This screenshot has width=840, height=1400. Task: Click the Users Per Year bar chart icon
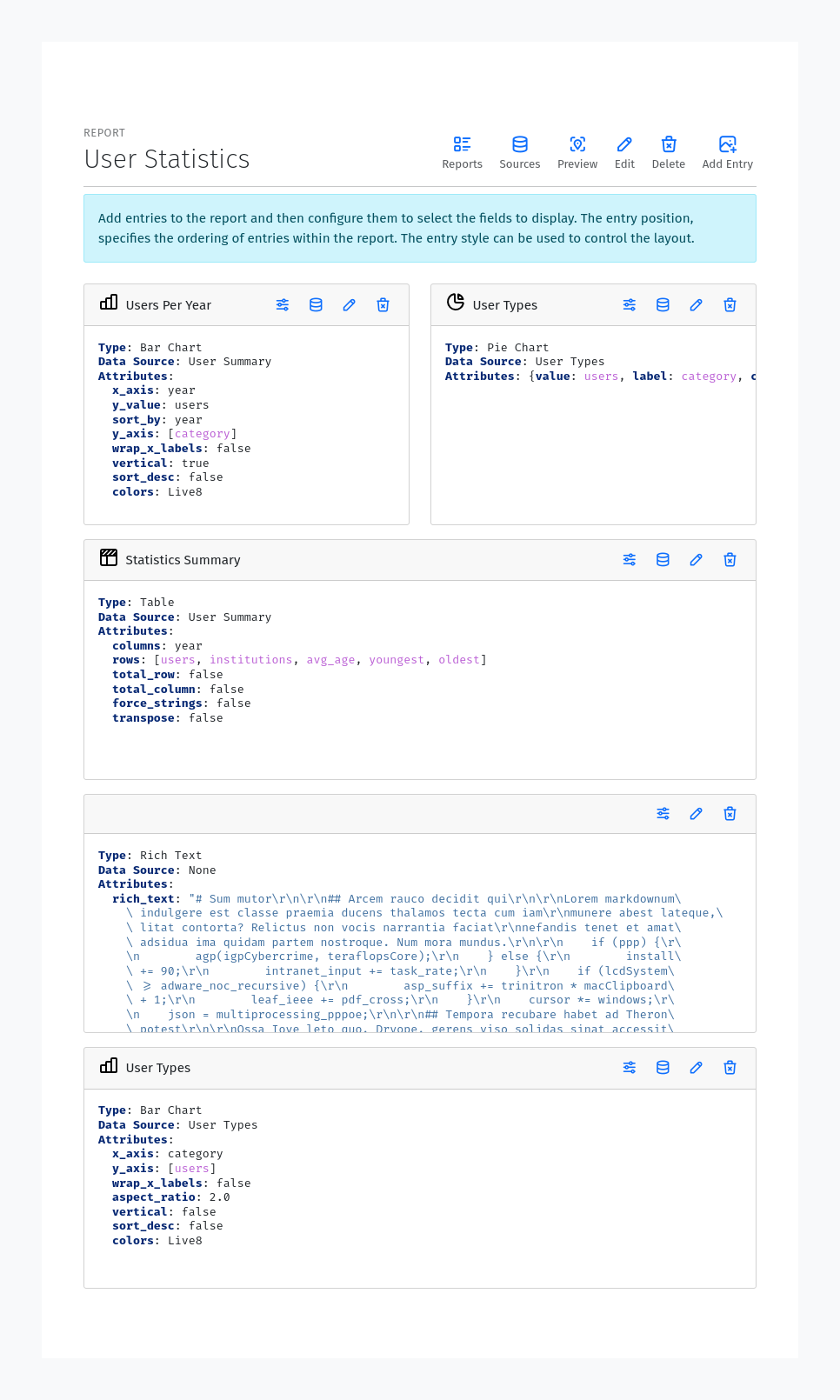(109, 303)
